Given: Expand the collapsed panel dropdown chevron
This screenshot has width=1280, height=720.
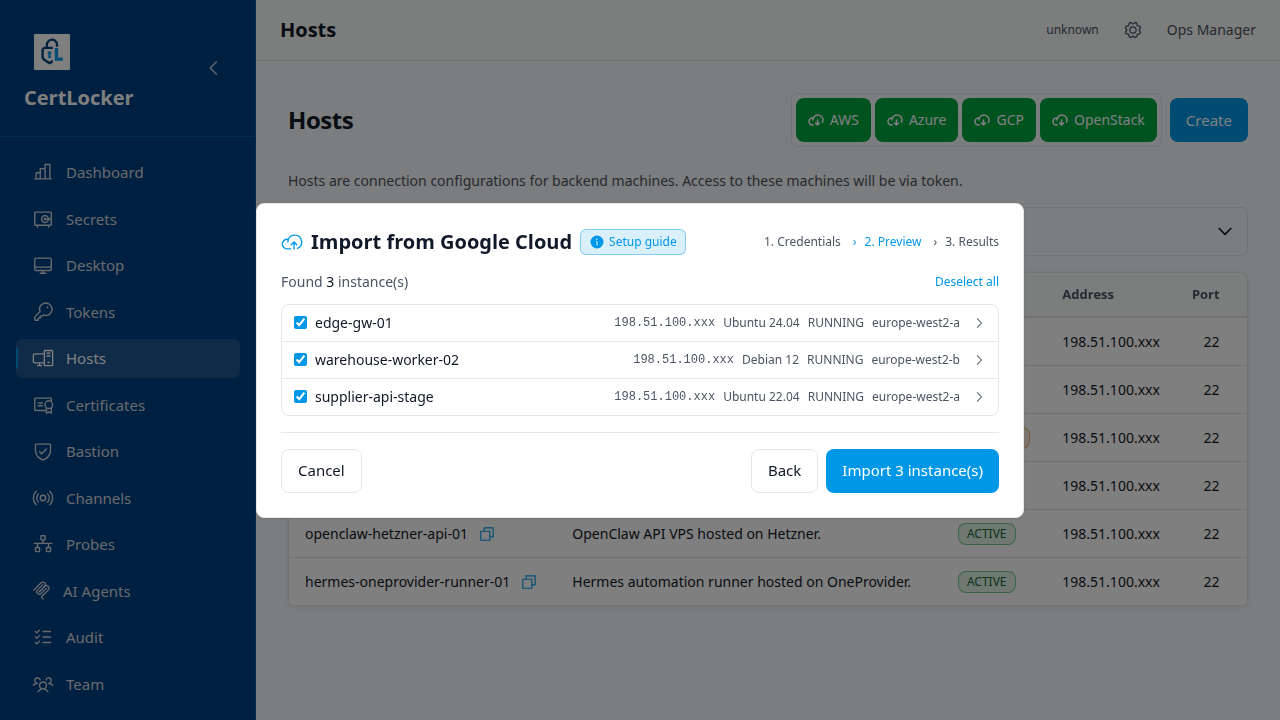Looking at the screenshot, I should pyautogui.click(x=1224, y=231).
